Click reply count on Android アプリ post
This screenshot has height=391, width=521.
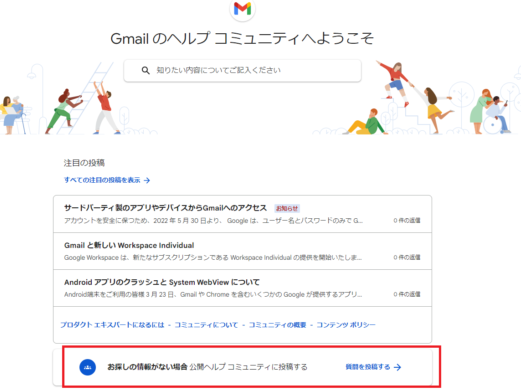coord(407,294)
